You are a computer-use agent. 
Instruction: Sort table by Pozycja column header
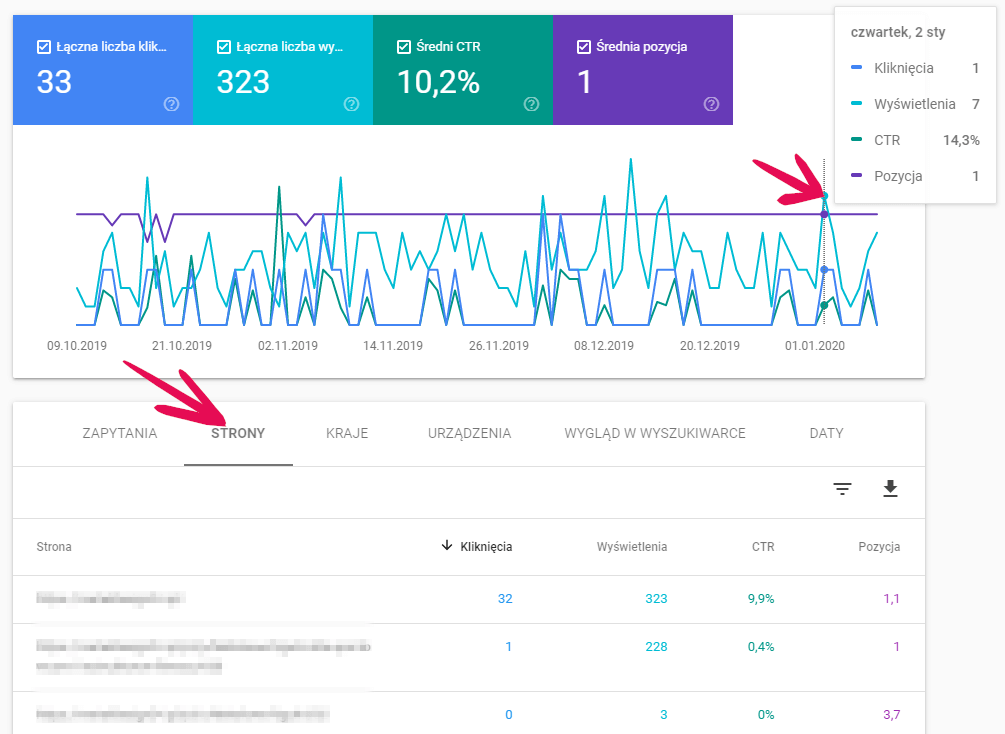[879, 547]
